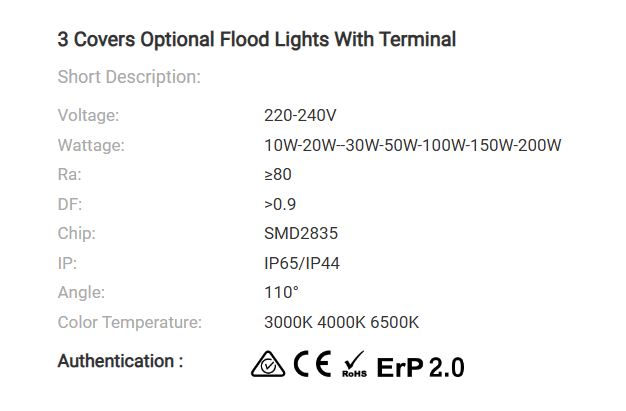Click the RCM triangle certification icon
The height and width of the screenshot is (411, 626).
click(x=268, y=364)
